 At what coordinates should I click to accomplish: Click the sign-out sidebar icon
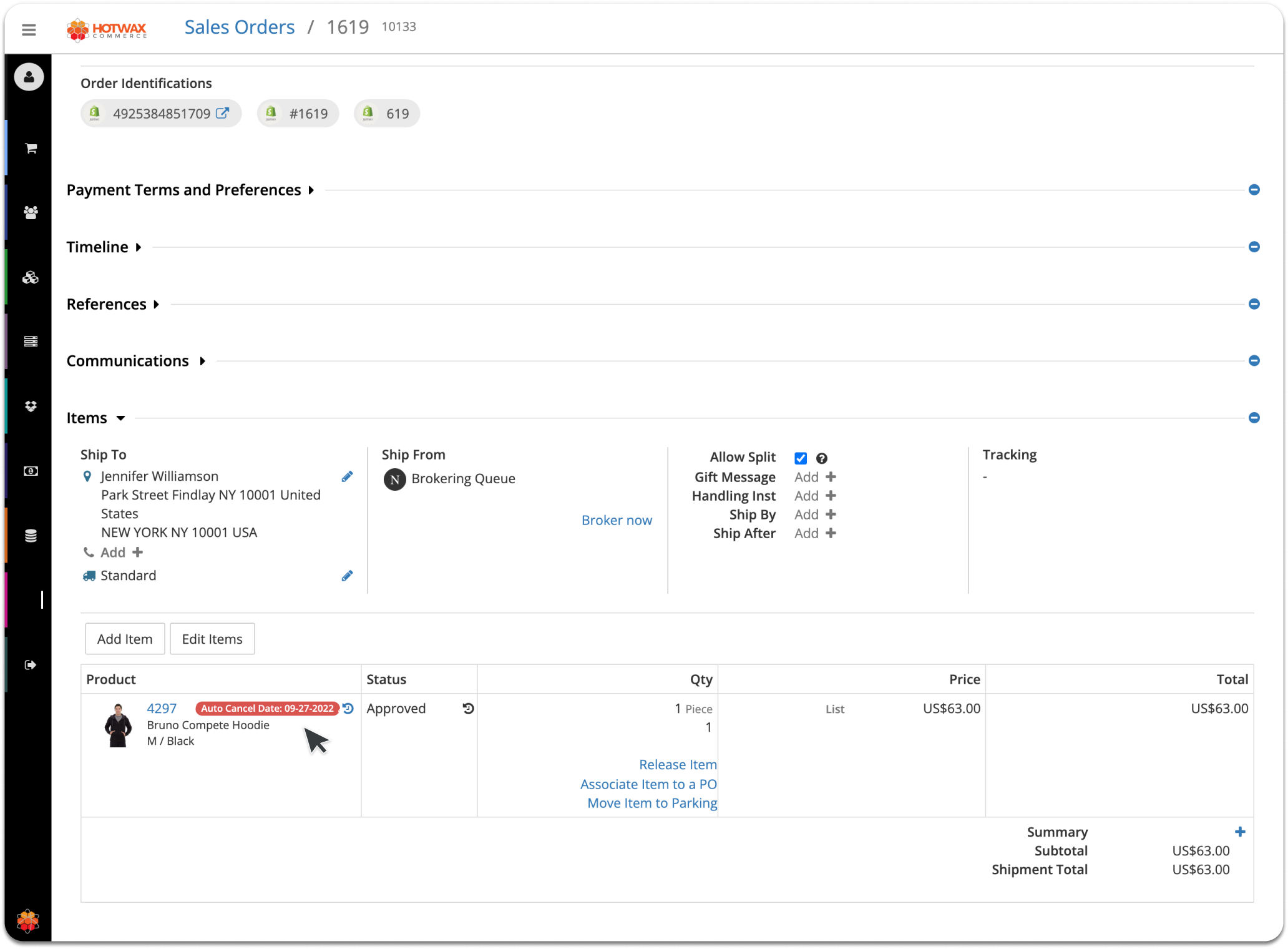click(31, 664)
